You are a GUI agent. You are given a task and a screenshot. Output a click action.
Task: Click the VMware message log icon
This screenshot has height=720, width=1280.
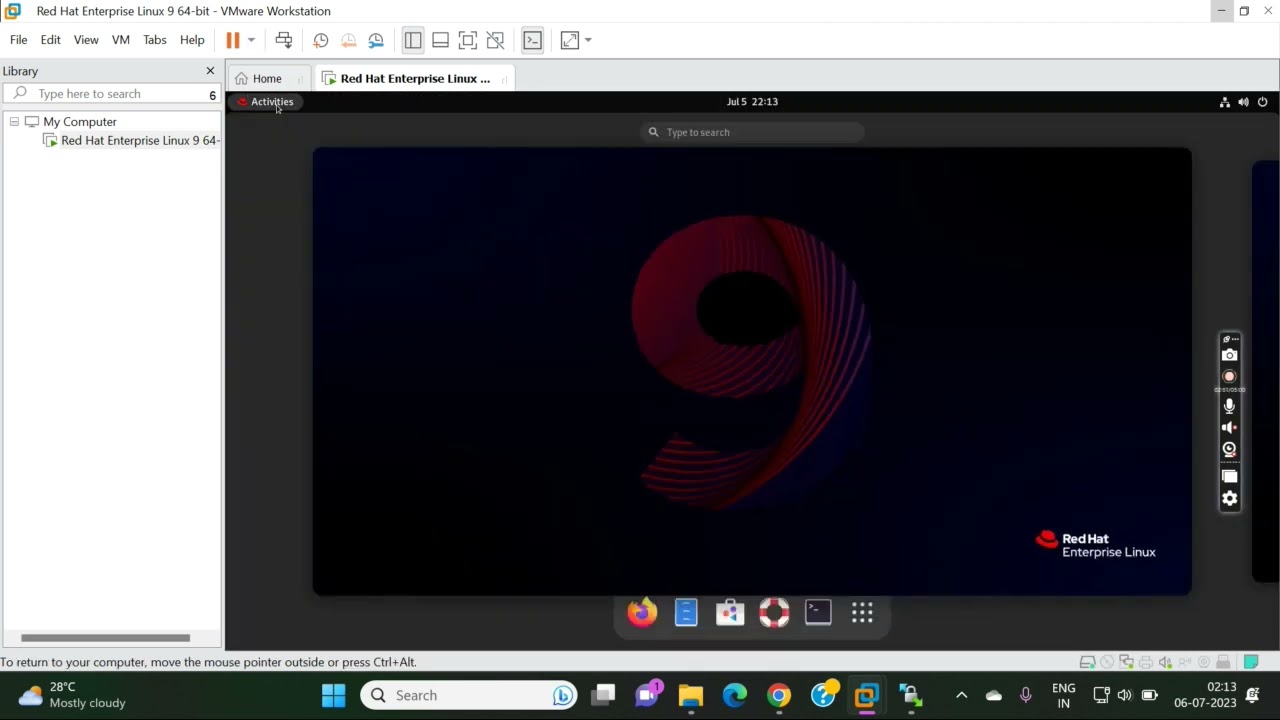pyautogui.click(x=1251, y=662)
